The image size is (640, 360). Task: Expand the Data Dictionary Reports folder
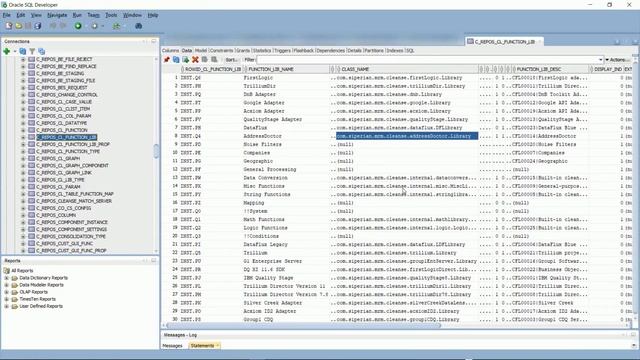(7, 278)
